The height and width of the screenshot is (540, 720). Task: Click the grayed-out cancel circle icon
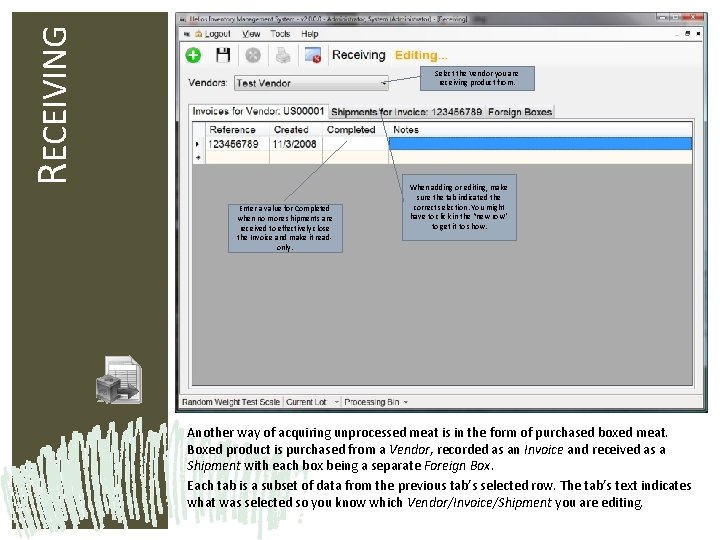[x=253, y=56]
